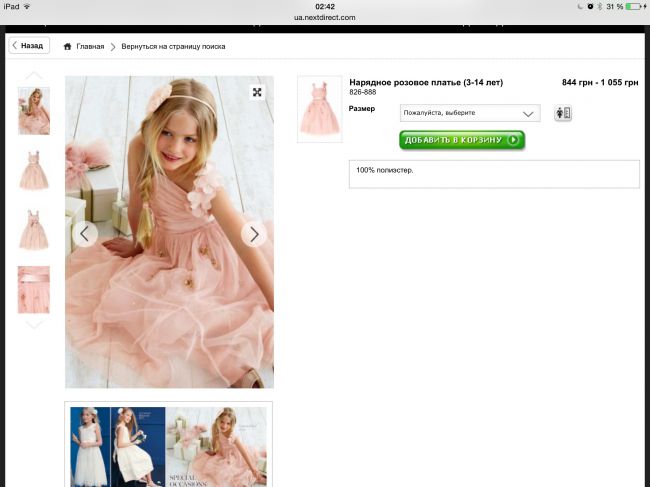Click the main product photo

(x=169, y=232)
